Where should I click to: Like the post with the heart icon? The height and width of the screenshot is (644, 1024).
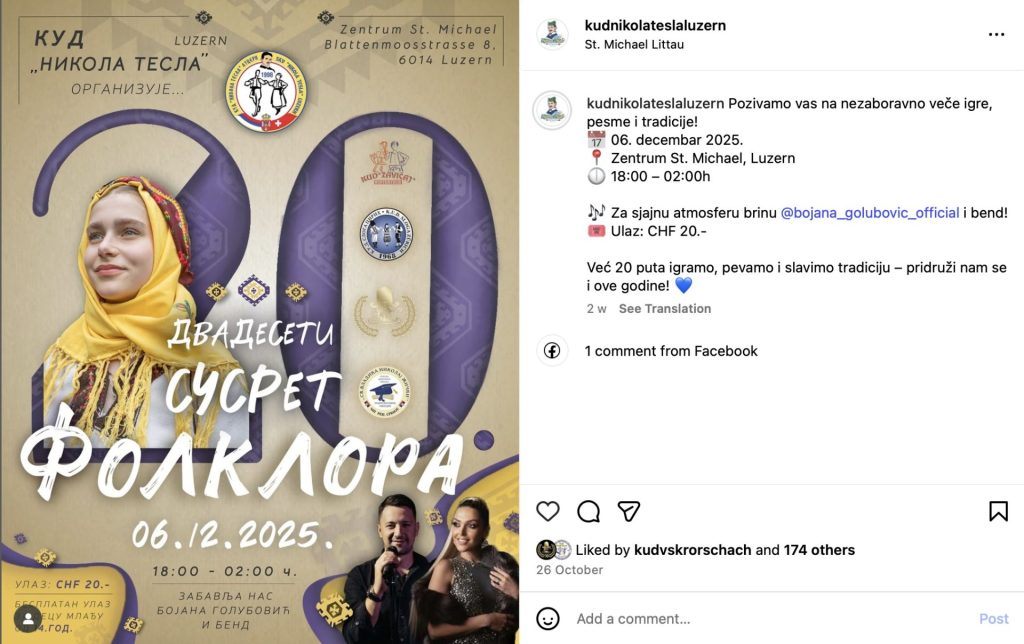pos(548,511)
